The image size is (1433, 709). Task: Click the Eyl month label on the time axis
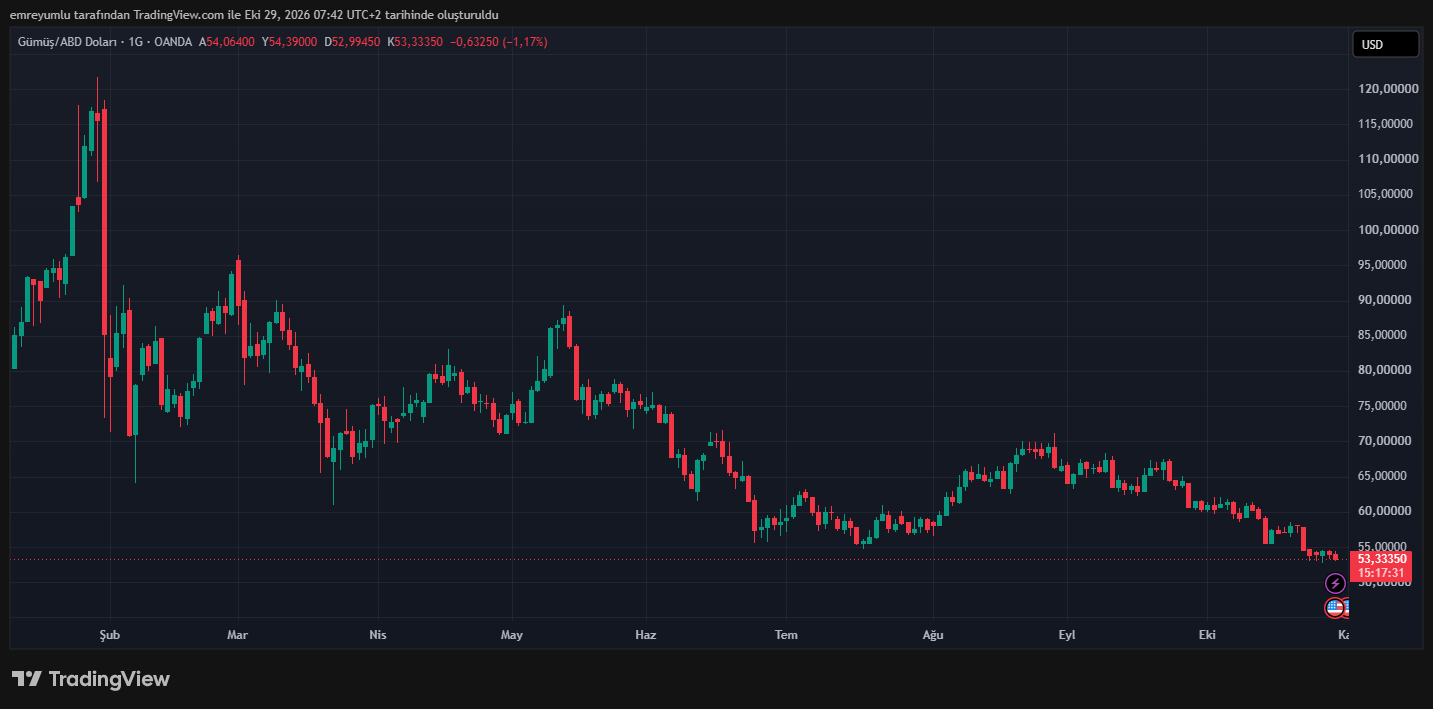(1066, 635)
